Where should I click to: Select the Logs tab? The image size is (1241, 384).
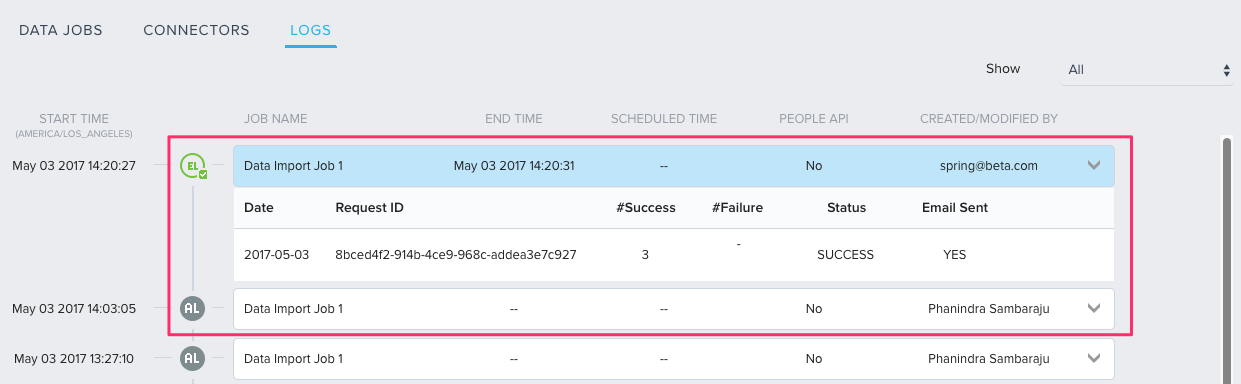click(x=311, y=30)
